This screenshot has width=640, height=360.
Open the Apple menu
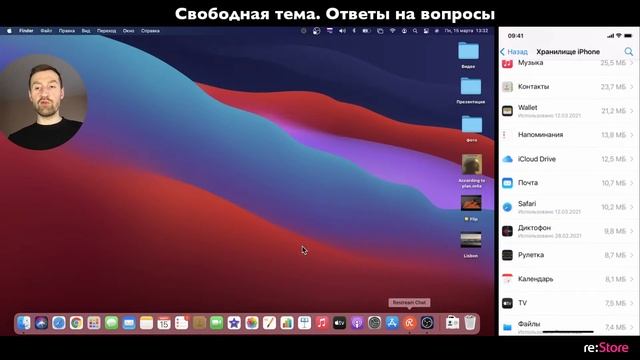click(x=9, y=31)
